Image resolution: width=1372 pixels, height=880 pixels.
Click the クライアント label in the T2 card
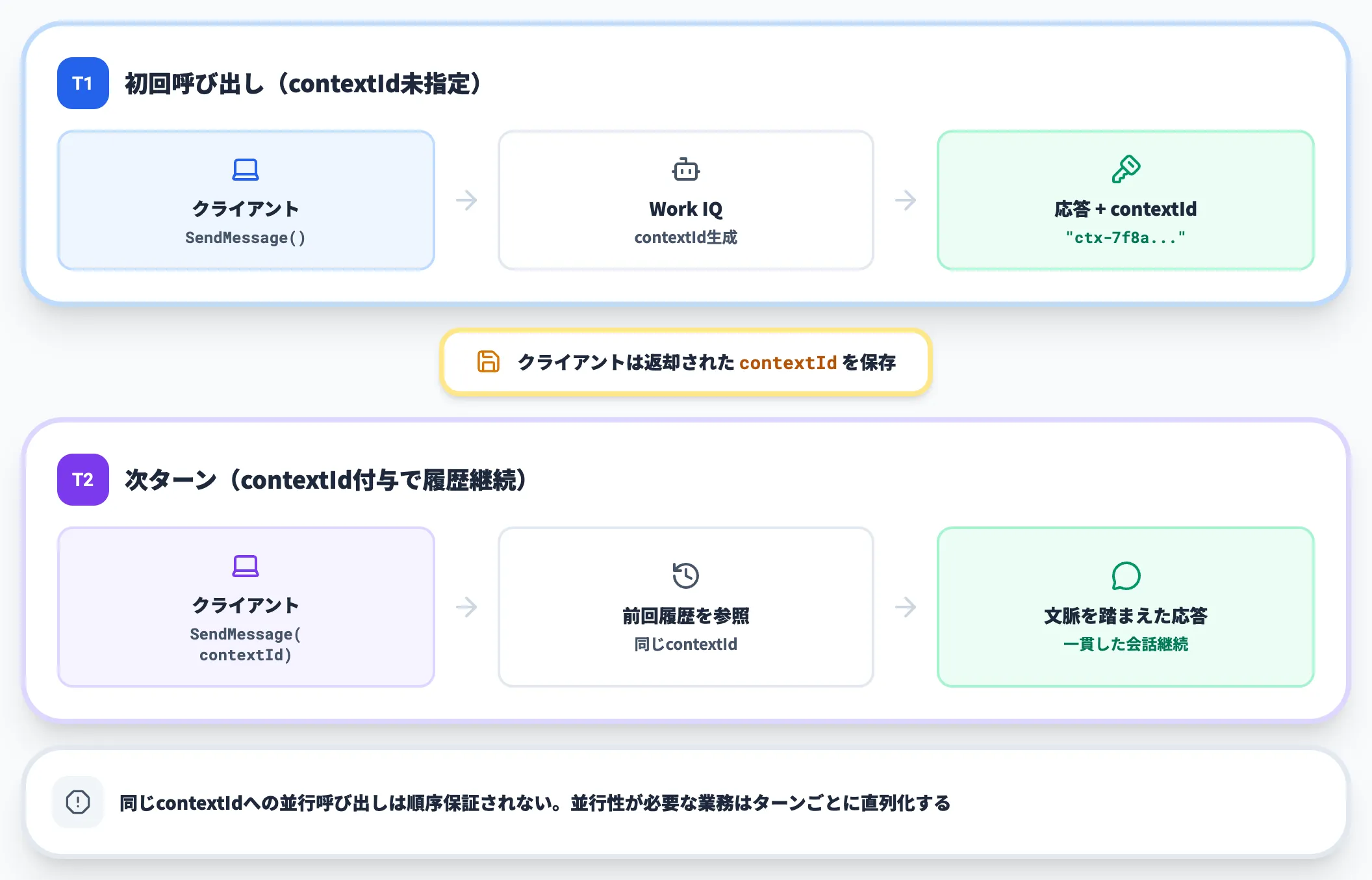click(246, 605)
